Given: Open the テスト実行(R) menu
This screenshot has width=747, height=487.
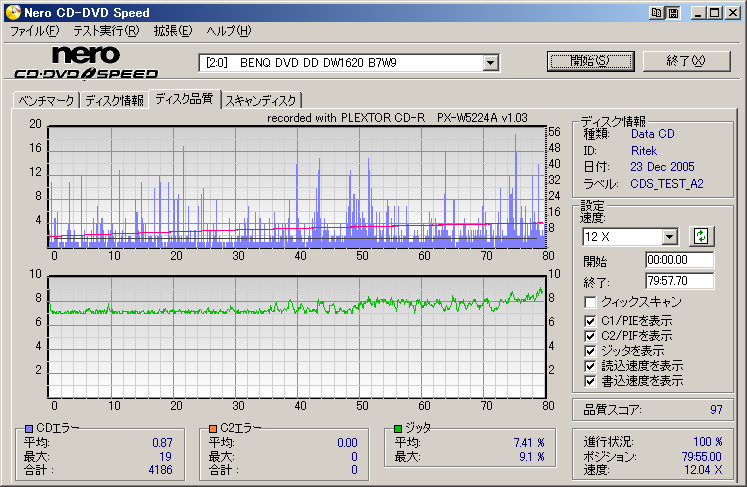Looking at the screenshot, I should click(x=106, y=31).
